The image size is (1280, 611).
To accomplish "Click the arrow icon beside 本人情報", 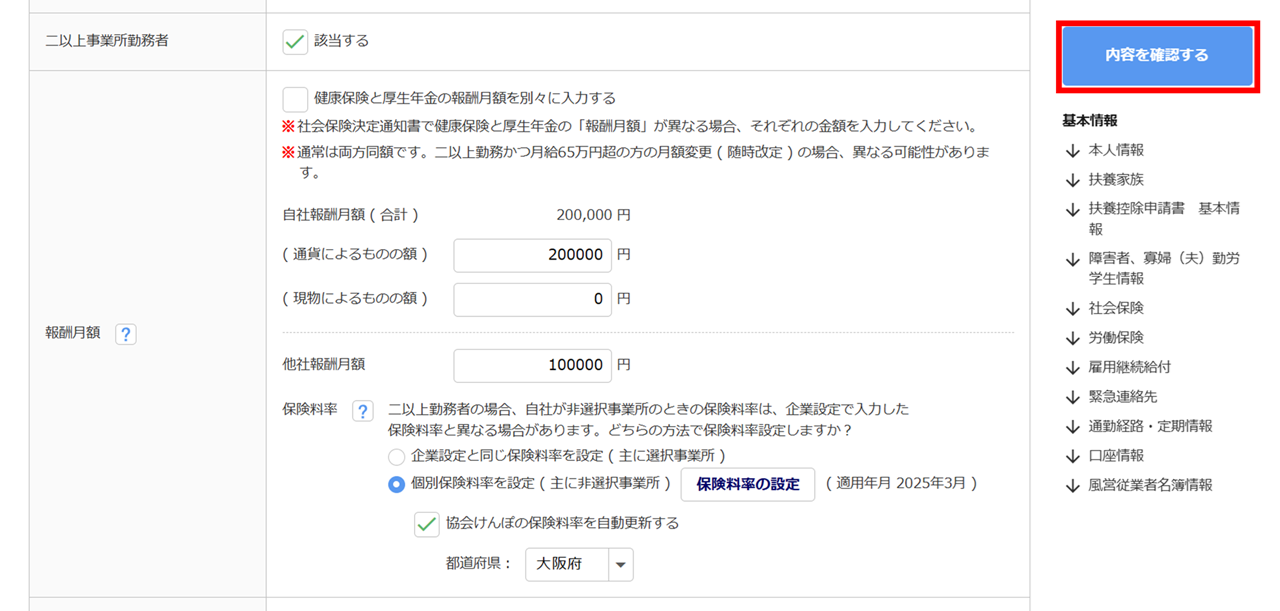I will click(1073, 150).
